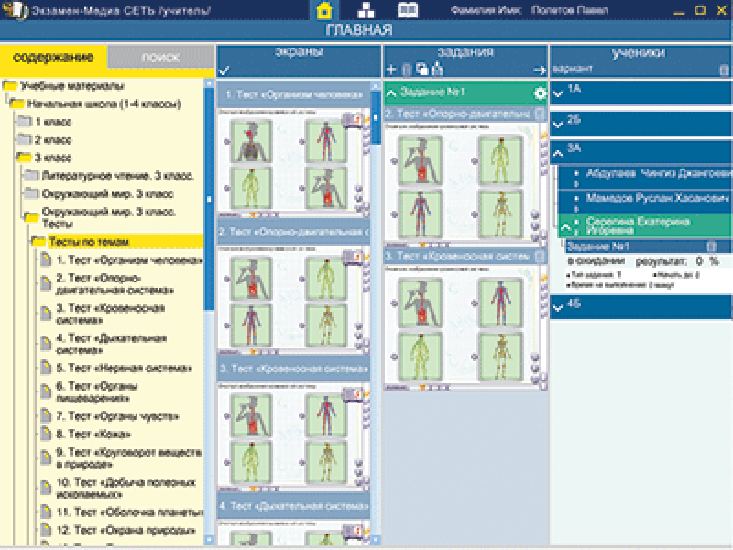Open the network structure icon in title bar
This screenshot has width=733, height=550.
tap(366, 10)
